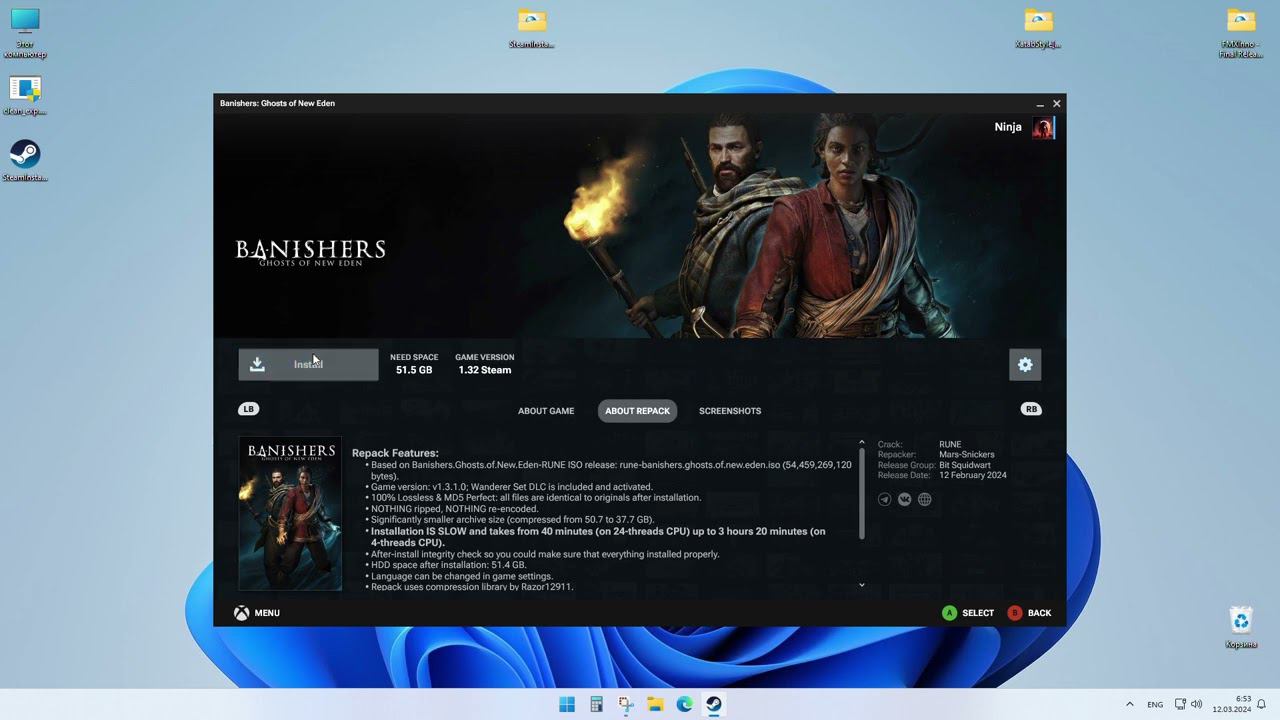Open Snipping Tool from the taskbar

pyautogui.click(x=626, y=704)
